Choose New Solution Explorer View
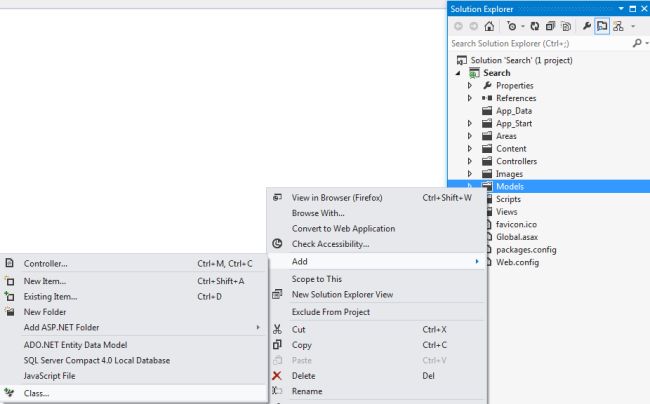Viewport: 650px width, 404px height. coord(376,295)
